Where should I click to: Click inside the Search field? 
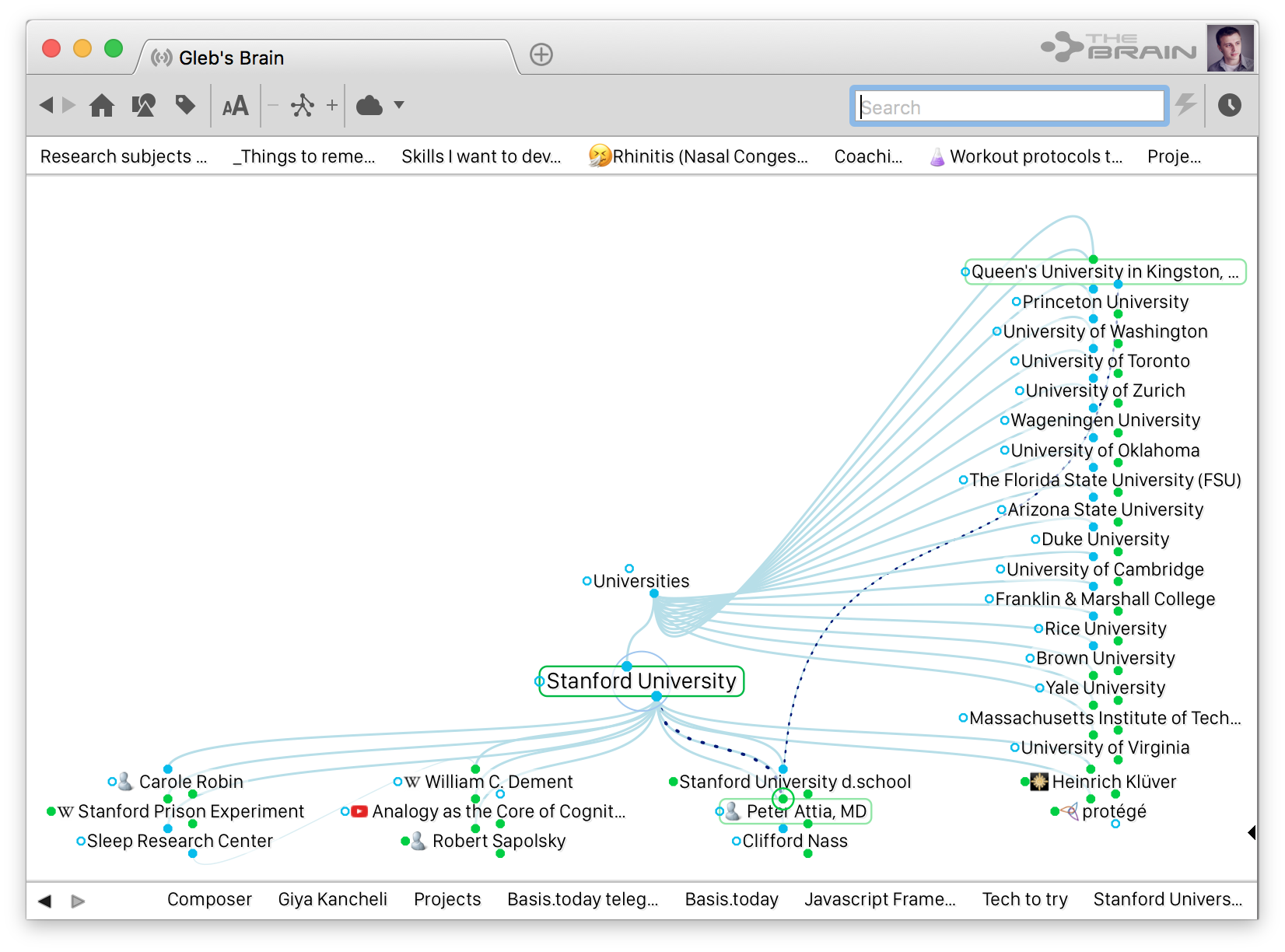(1010, 107)
